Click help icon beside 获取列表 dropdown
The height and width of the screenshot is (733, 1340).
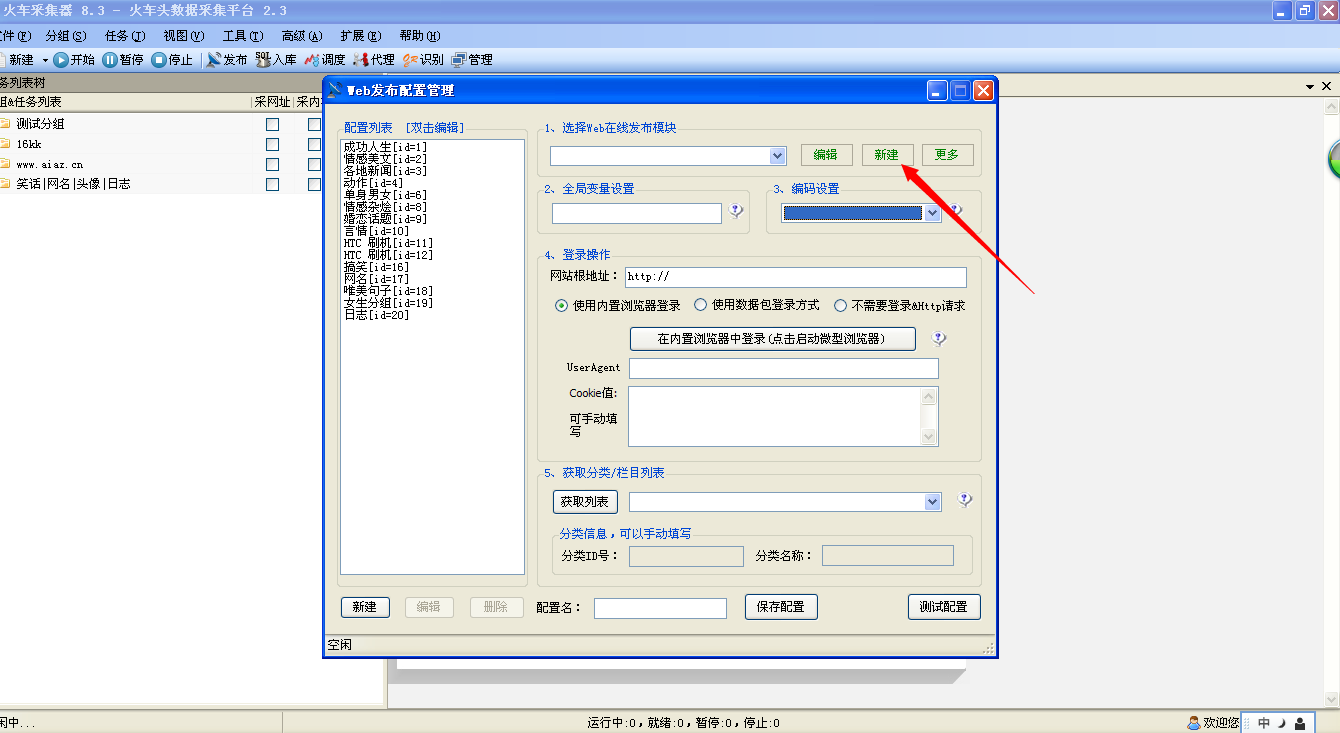(x=964, y=500)
